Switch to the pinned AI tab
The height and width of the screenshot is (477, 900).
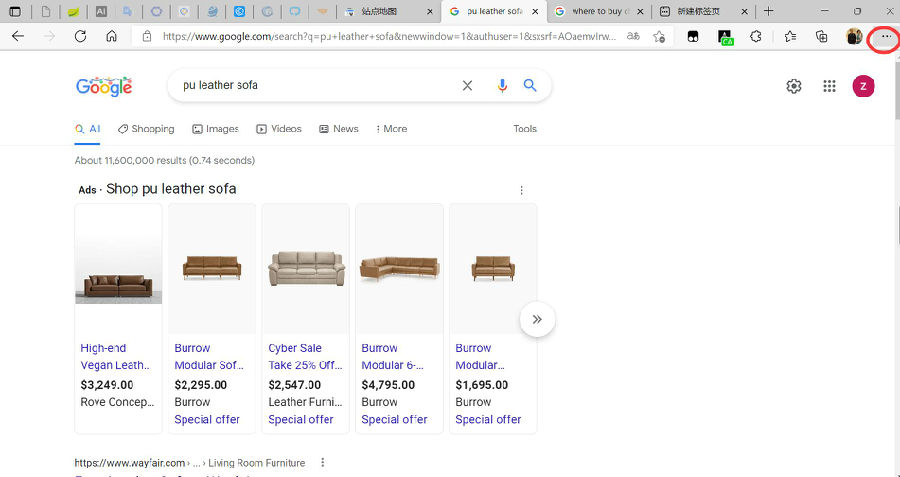coord(101,11)
